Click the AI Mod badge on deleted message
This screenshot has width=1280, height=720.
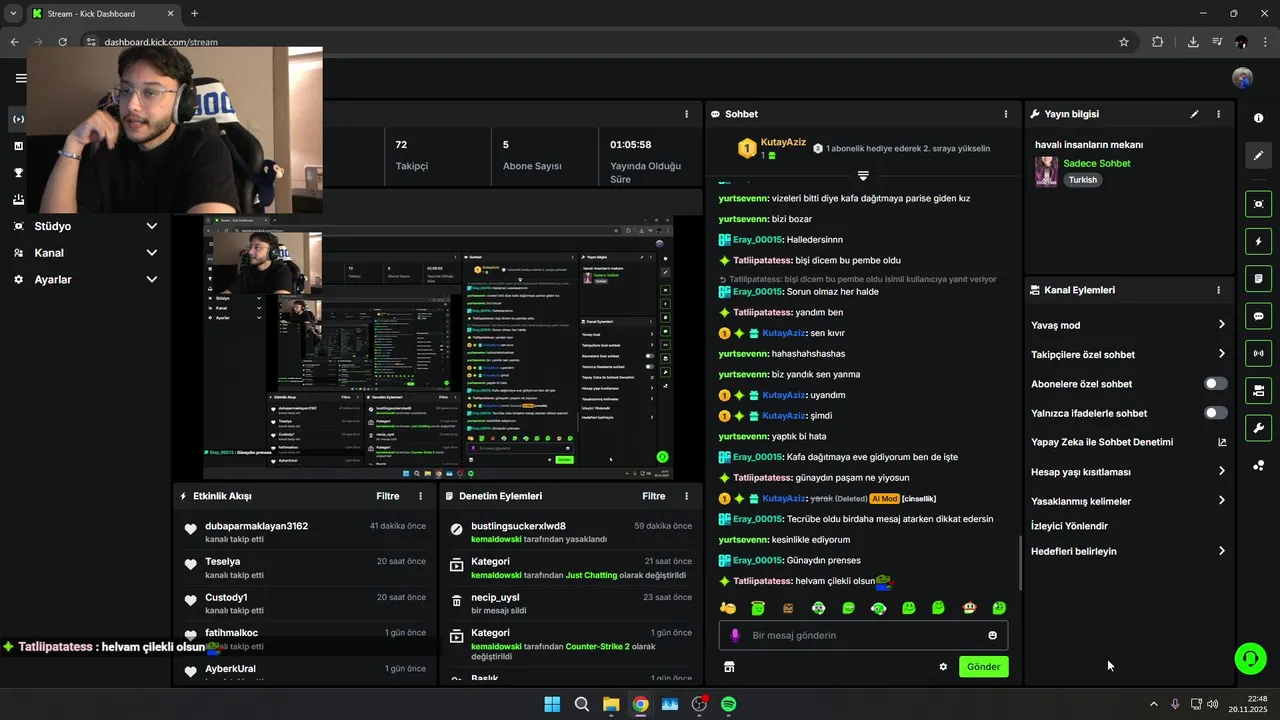click(884, 498)
